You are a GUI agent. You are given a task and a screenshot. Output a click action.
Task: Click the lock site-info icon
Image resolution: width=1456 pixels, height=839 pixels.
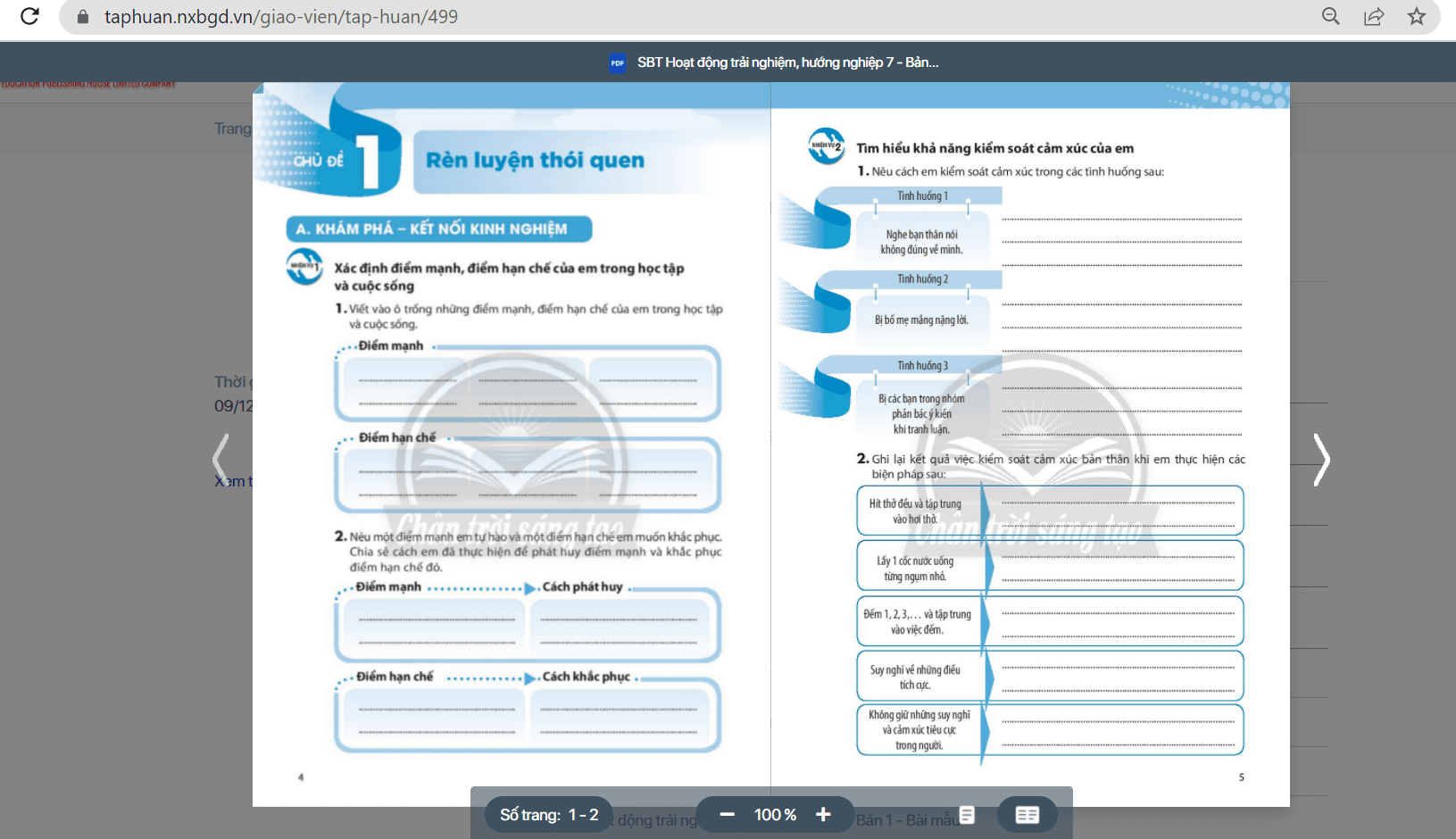pyautogui.click(x=83, y=17)
